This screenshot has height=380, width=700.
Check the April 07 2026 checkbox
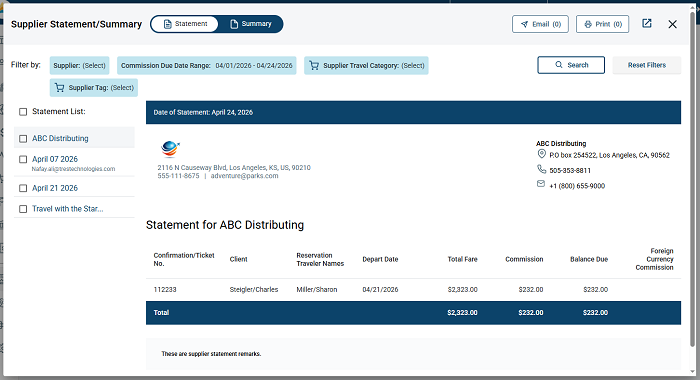[x=23, y=159]
